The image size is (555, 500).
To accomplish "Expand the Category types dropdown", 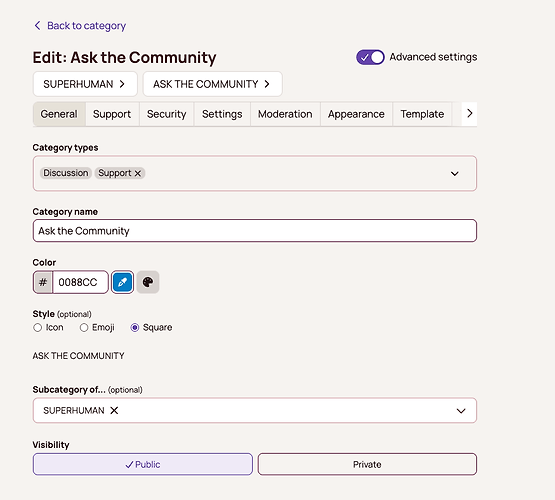I will pos(454,173).
